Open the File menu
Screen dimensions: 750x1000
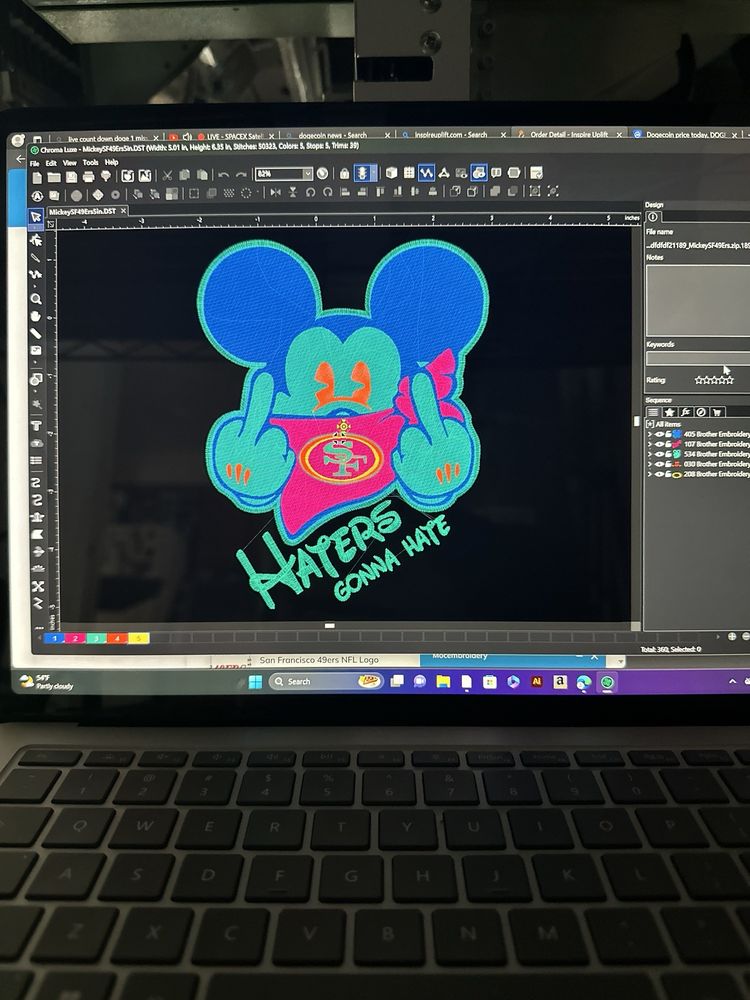[35, 162]
